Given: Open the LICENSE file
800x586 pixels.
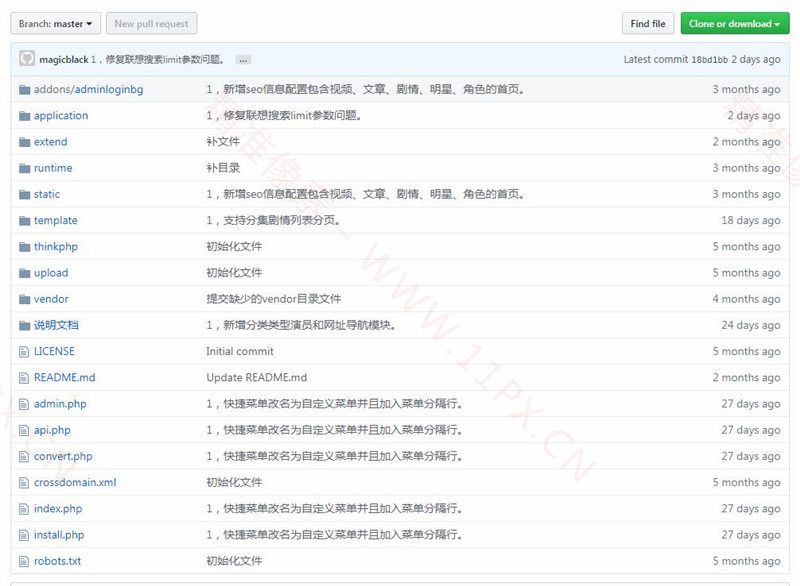Looking at the screenshot, I should pos(54,351).
